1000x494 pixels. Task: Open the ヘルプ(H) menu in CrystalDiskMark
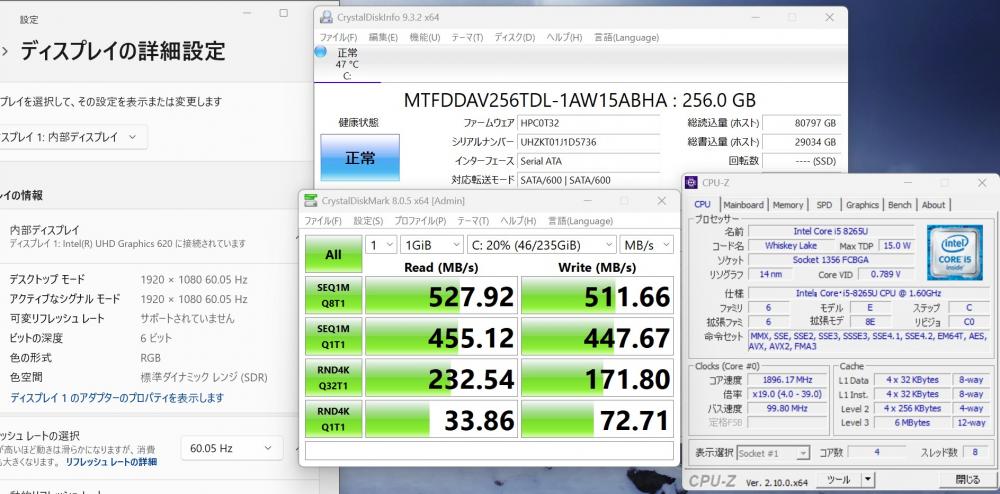518,221
